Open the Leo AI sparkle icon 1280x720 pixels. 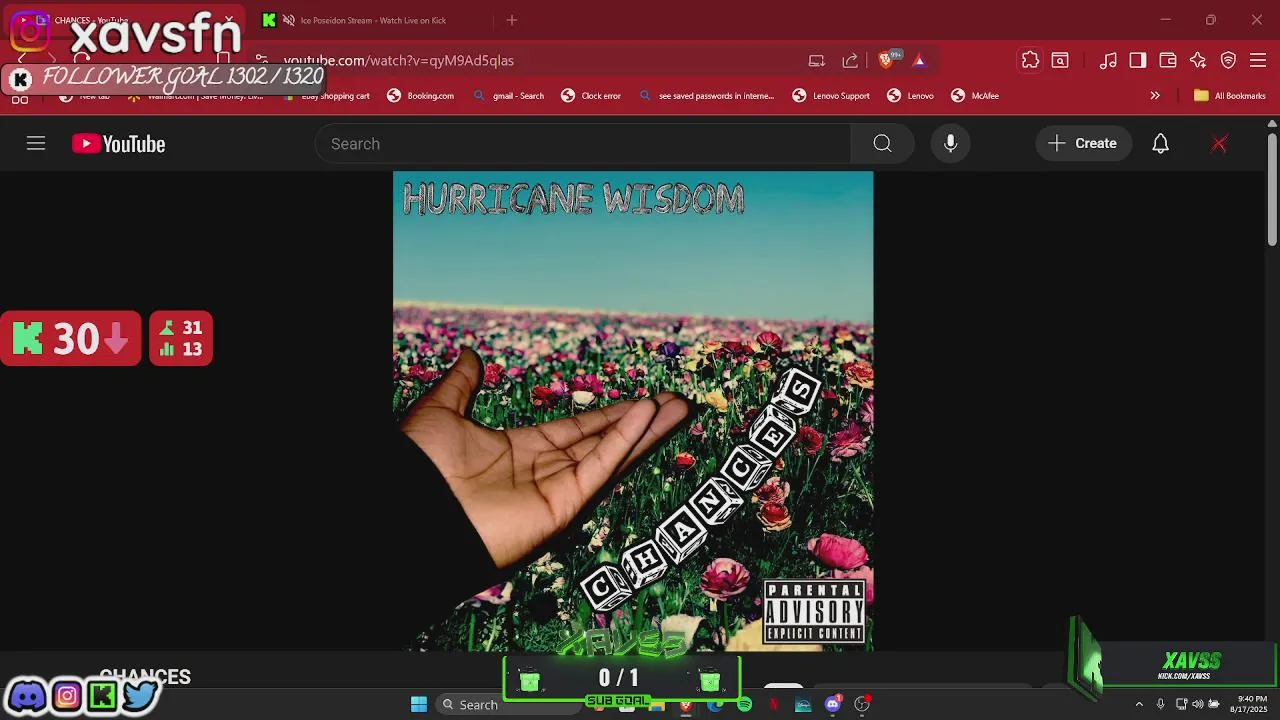1198,61
